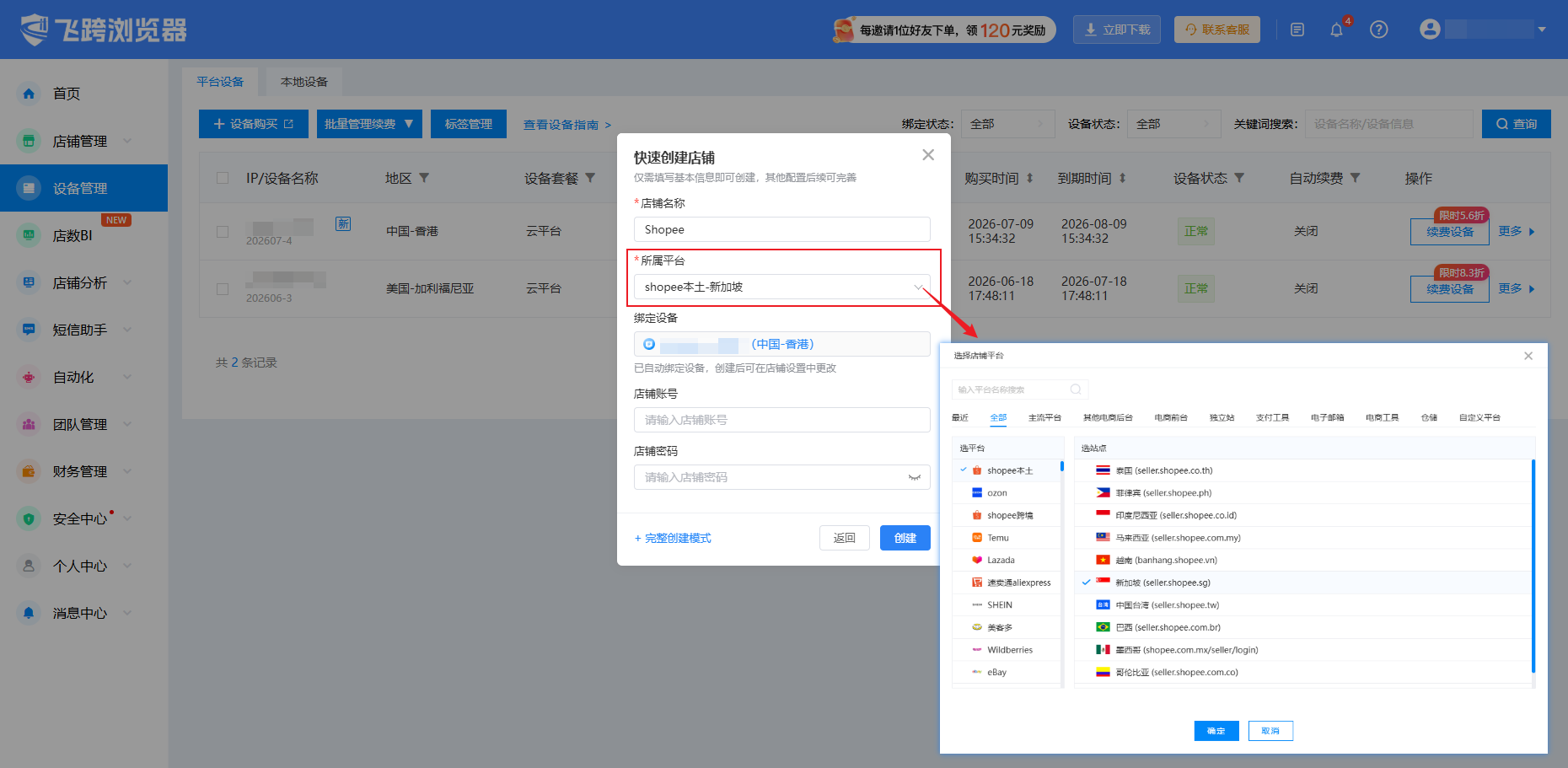The width and height of the screenshot is (1568, 768).
Task: Click the 个人中心 person icon
Action: [29, 566]
